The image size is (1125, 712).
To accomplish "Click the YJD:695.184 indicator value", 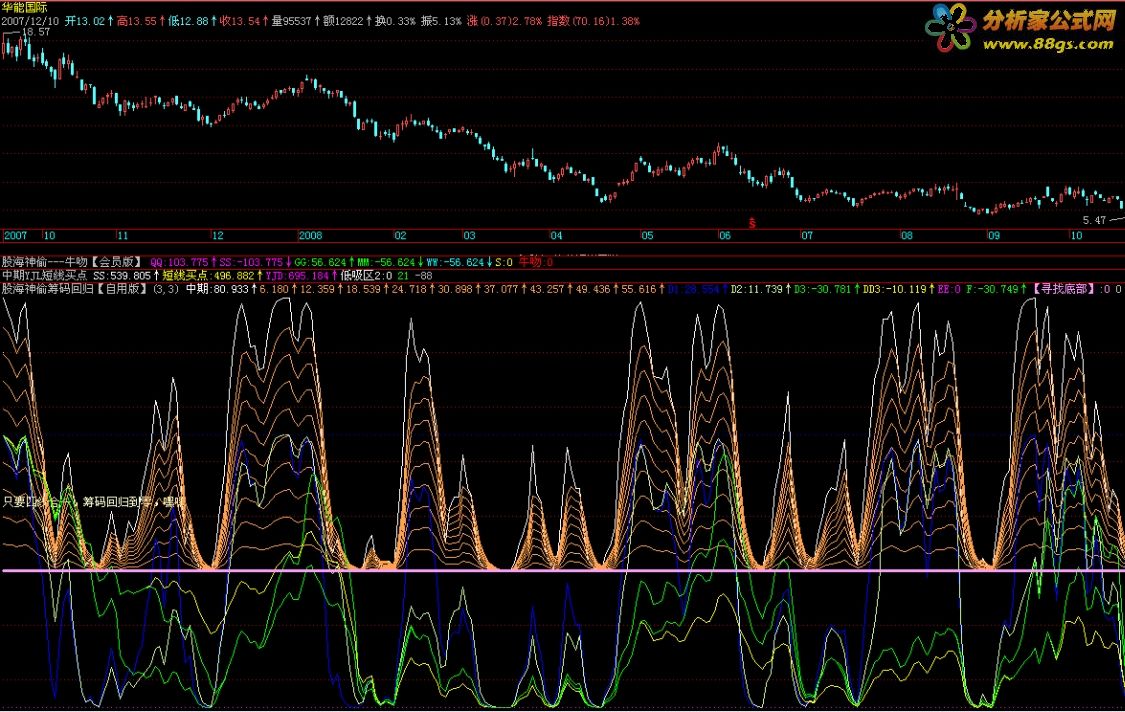I will tap(297, 276).
